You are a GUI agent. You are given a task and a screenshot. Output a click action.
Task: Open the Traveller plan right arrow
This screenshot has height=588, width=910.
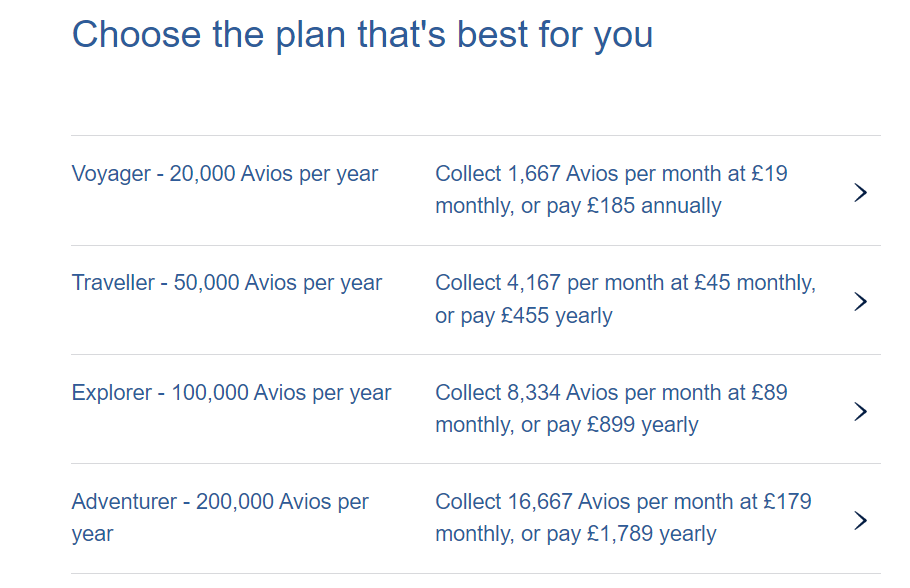pyautogui.click(x=860, y=302)
